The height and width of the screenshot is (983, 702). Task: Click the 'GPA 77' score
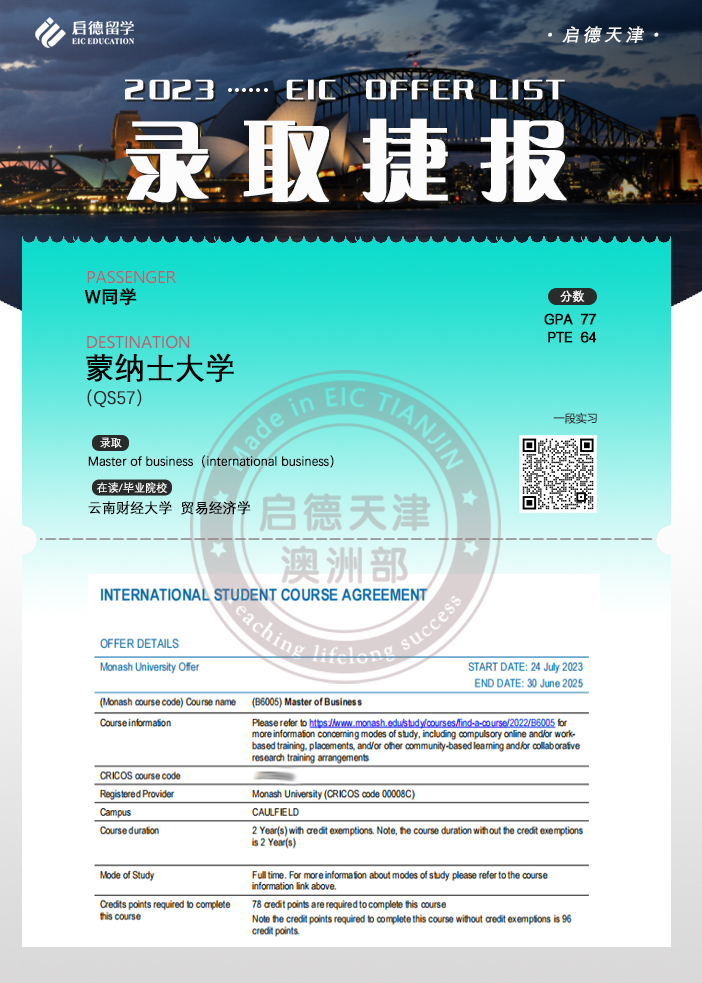tap(570, 319)
